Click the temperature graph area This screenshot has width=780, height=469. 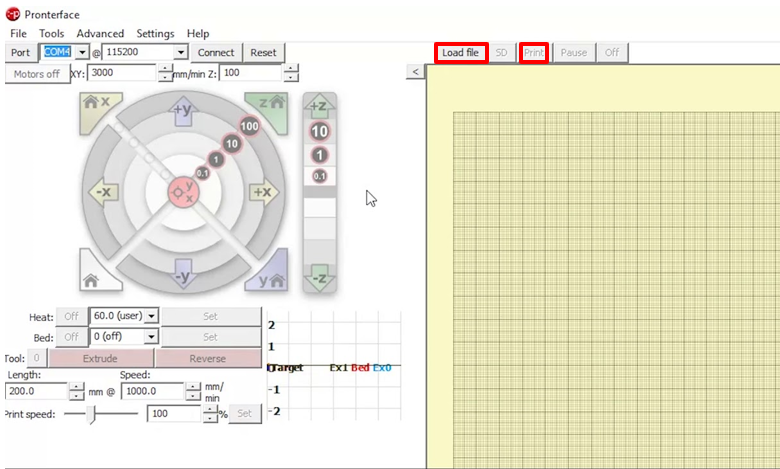pos(334,367)
